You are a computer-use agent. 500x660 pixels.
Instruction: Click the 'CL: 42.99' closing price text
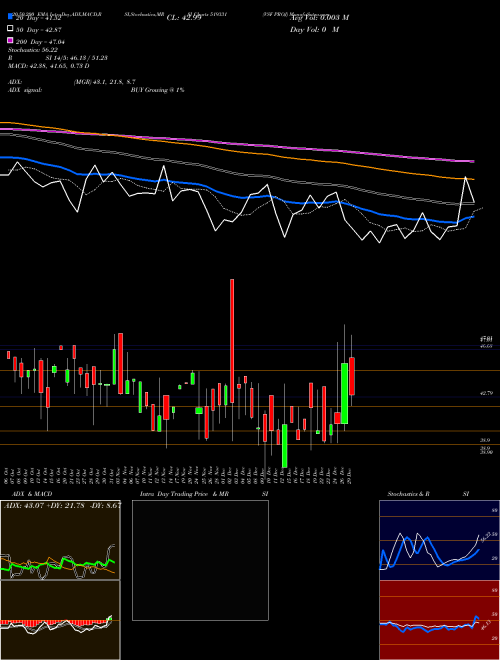184,18
